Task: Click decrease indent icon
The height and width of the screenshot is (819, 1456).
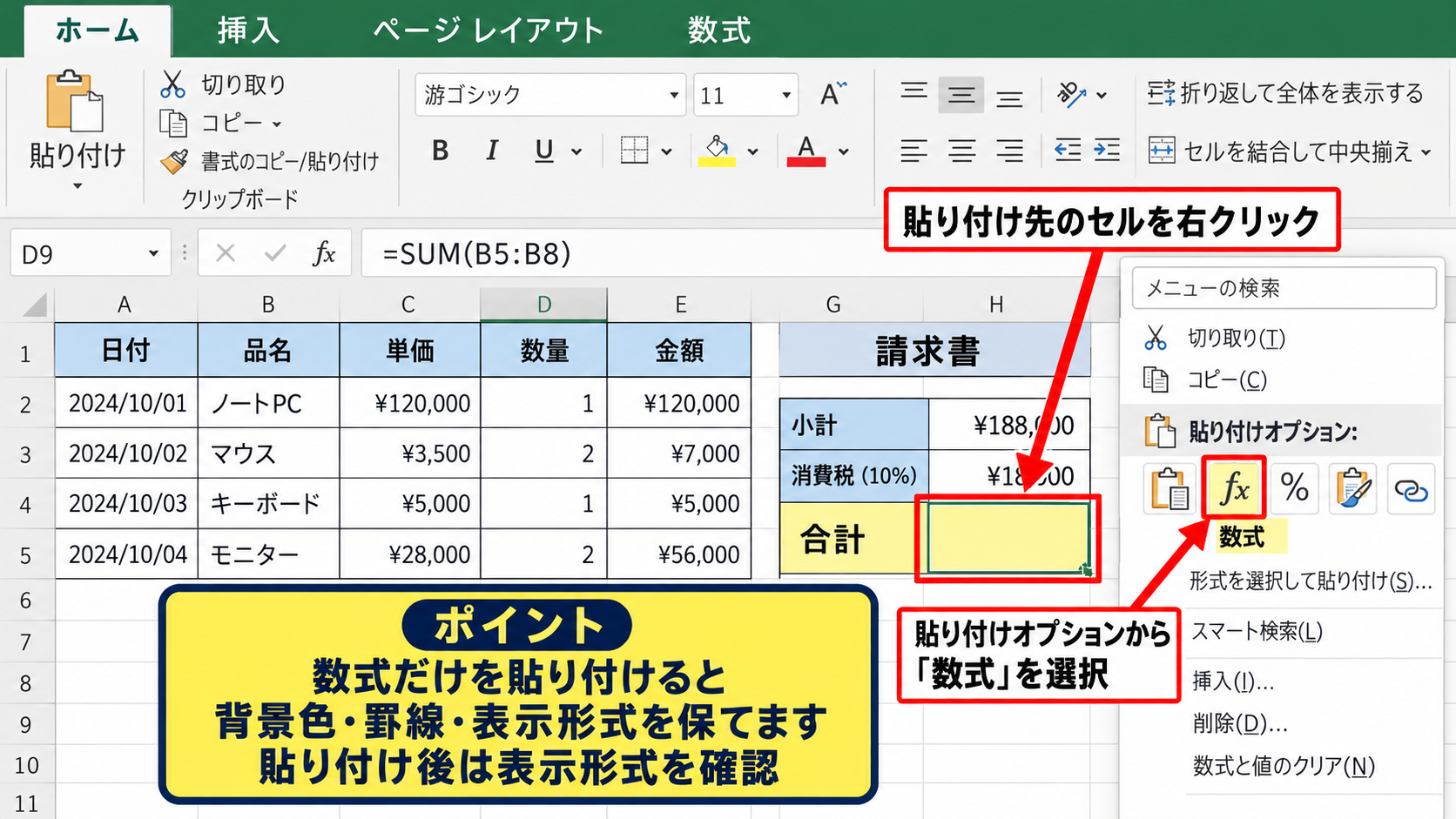Action: click(x=1068, y=151)
